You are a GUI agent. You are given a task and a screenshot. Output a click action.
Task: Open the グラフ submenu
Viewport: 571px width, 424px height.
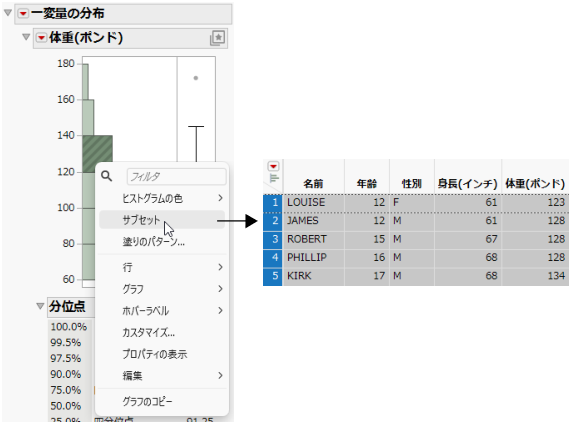click(x=162, y=289)
